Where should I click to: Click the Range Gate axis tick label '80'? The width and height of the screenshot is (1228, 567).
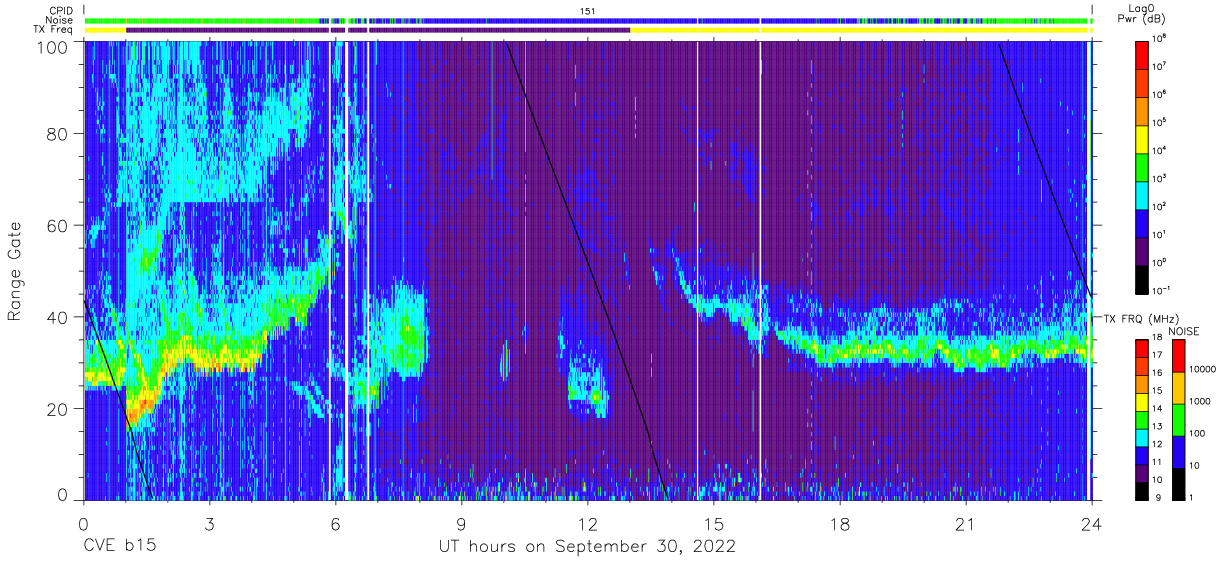tap(59, 133)
